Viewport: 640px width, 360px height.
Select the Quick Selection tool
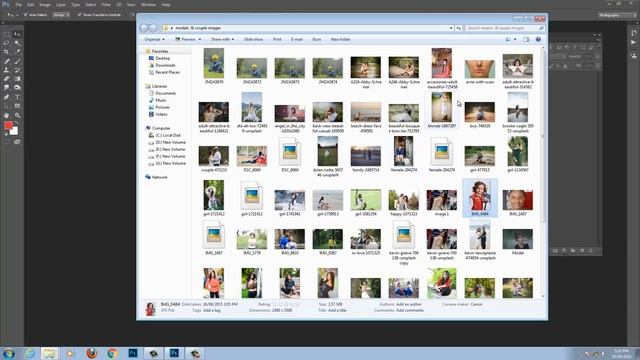[17, 43]
